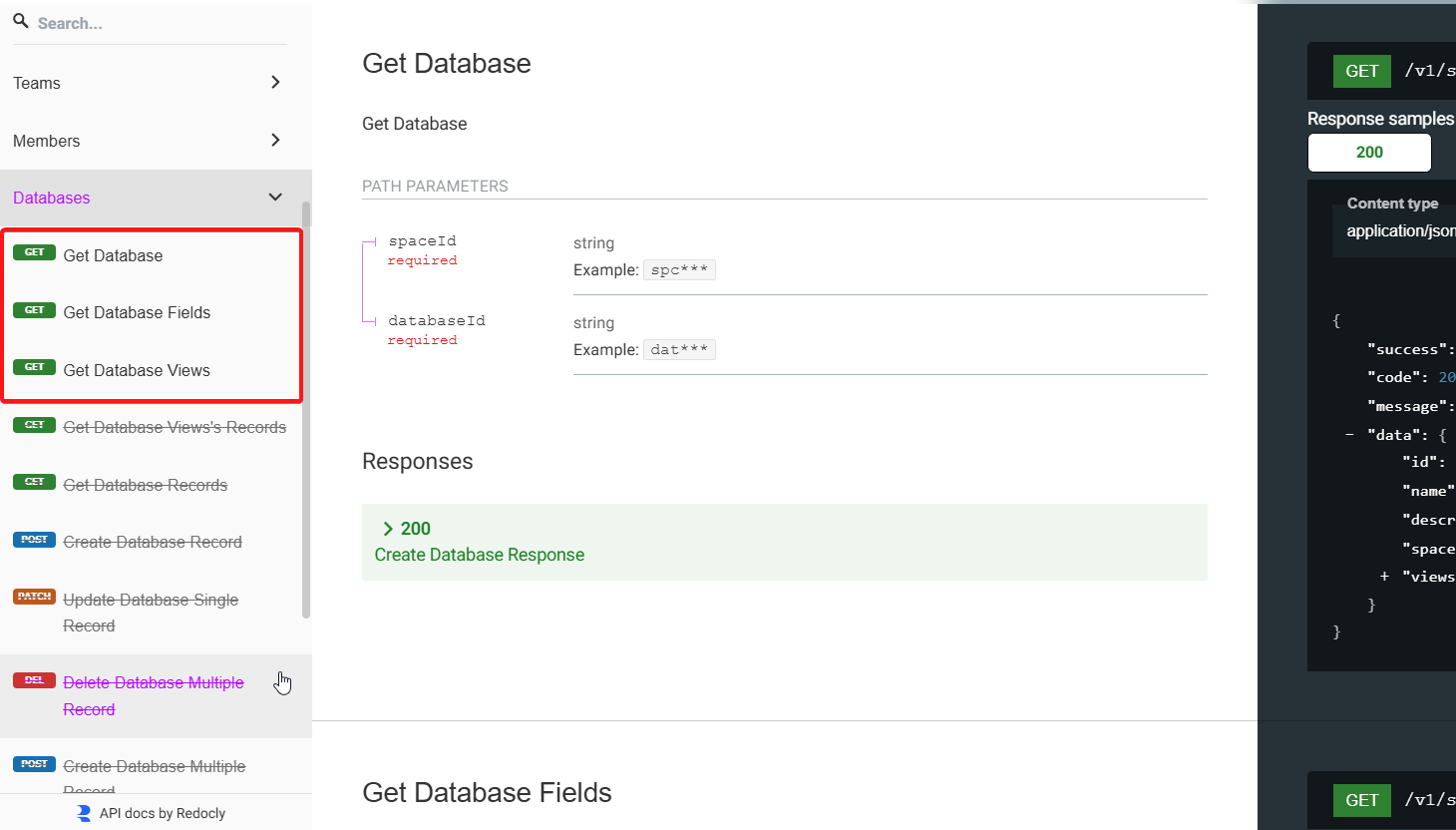Viewport: 1456px width, 830px height.
Task: Click the Search input field
Action: pyautogui.click(x=160, y=23)
